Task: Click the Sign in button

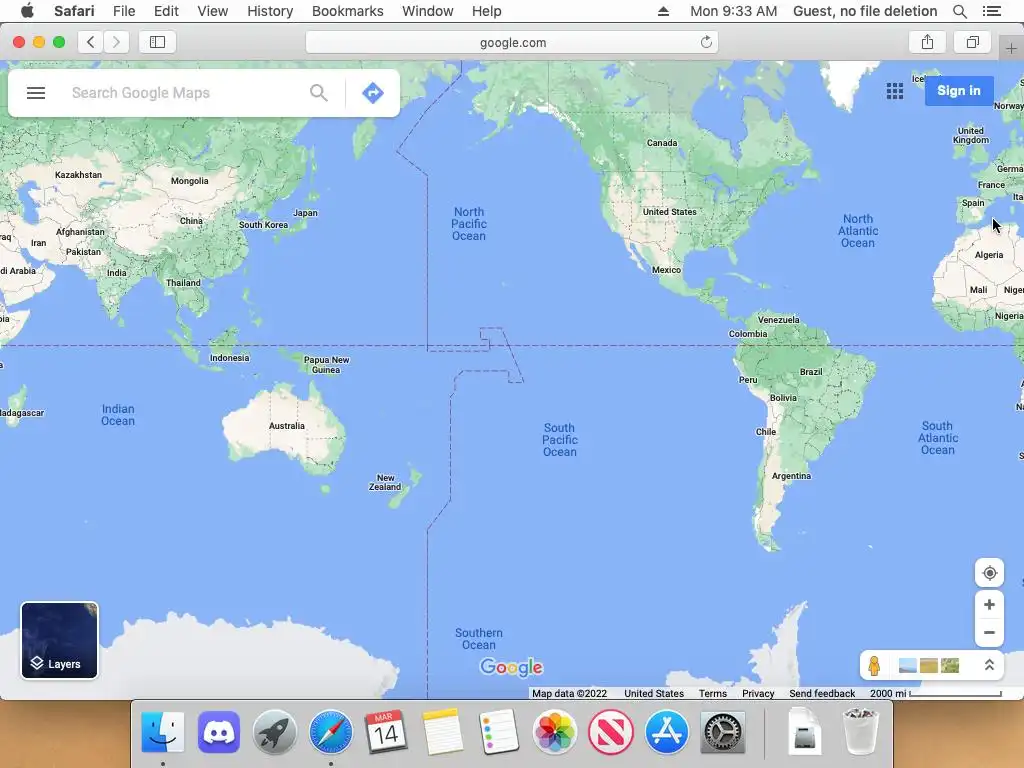Action: (x=959, y=91)
